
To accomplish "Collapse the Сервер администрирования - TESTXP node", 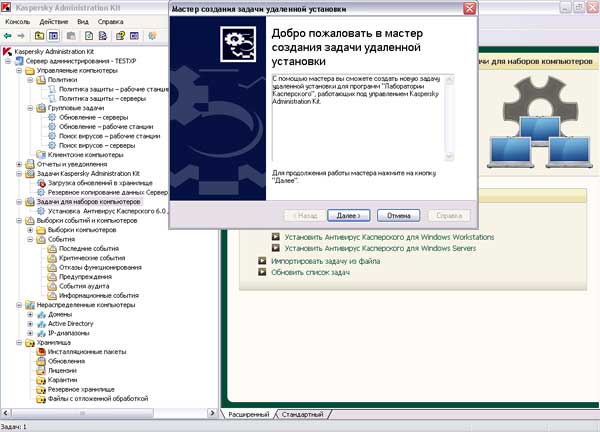I will (8, 61).
